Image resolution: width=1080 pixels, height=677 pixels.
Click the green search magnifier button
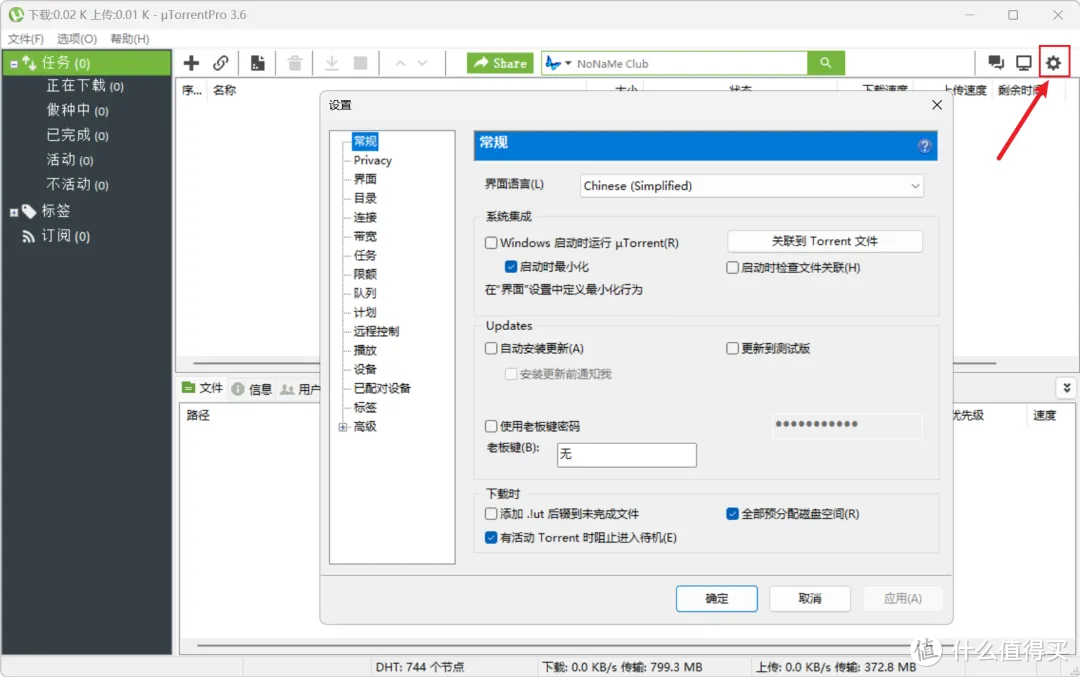click(825, 63)
